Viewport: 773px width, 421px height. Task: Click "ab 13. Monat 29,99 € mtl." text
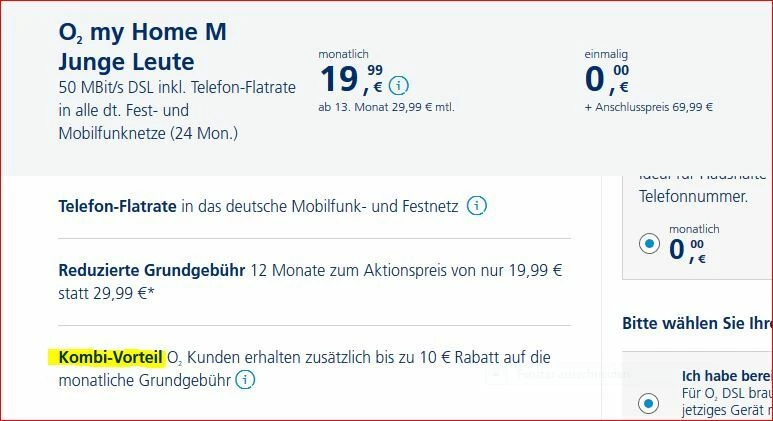pyautogui.click(x=386, y=107)
